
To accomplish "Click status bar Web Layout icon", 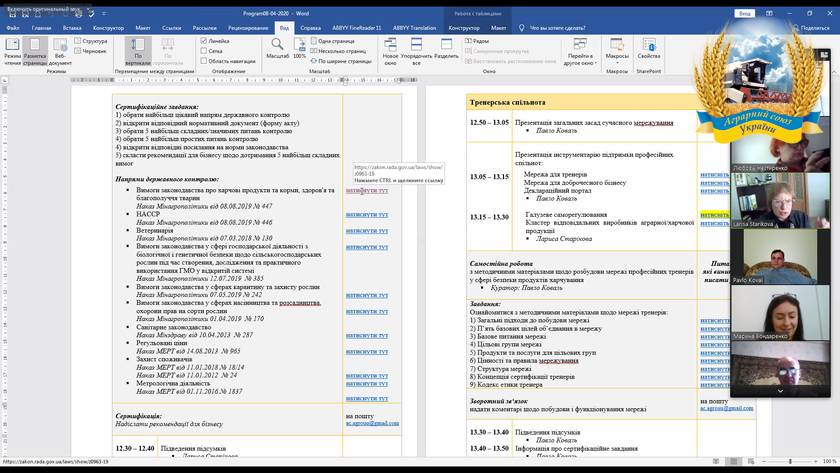I will tap(751, 461).
